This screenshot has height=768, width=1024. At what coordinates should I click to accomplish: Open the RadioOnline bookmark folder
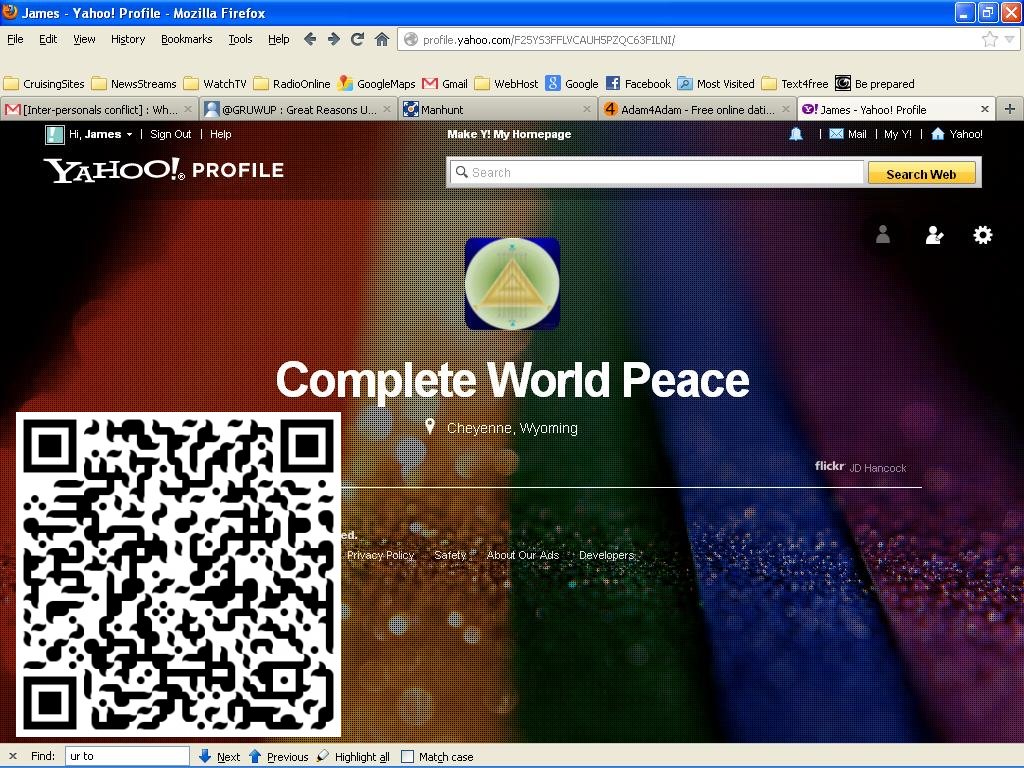tap(292, 84)
